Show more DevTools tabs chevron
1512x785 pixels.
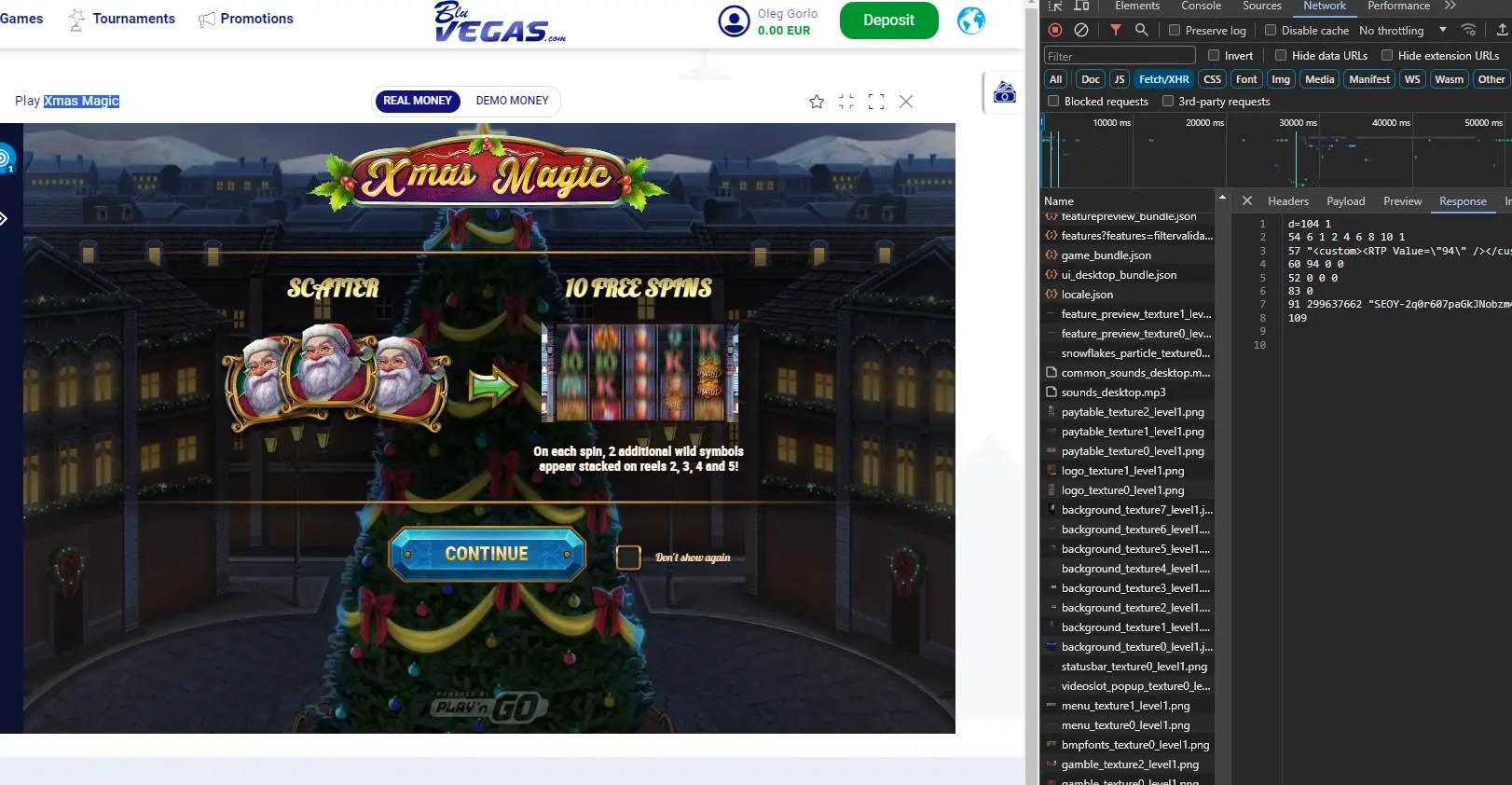[1450, 6]
